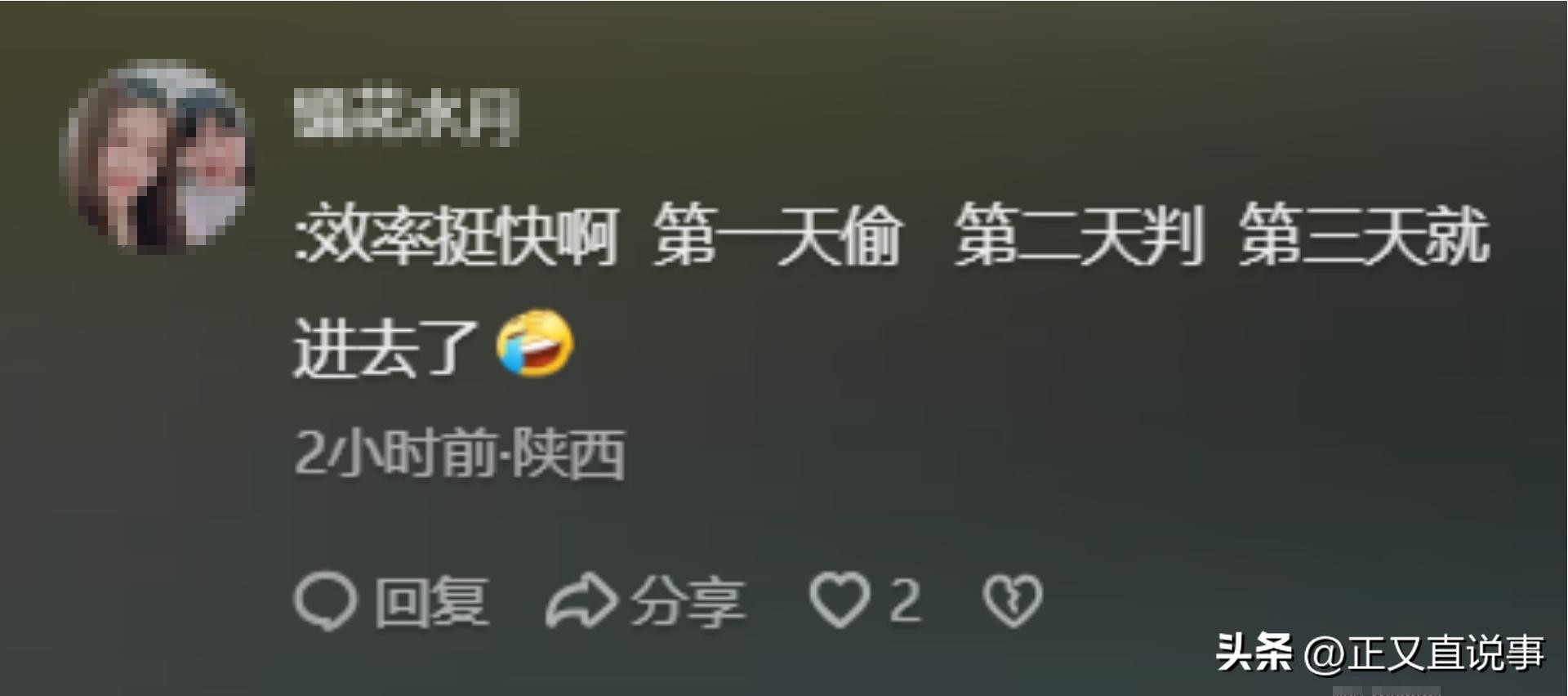The image size is (1568, 696).
Task: Click the curved arrow share icon
Action: [581, 601]
